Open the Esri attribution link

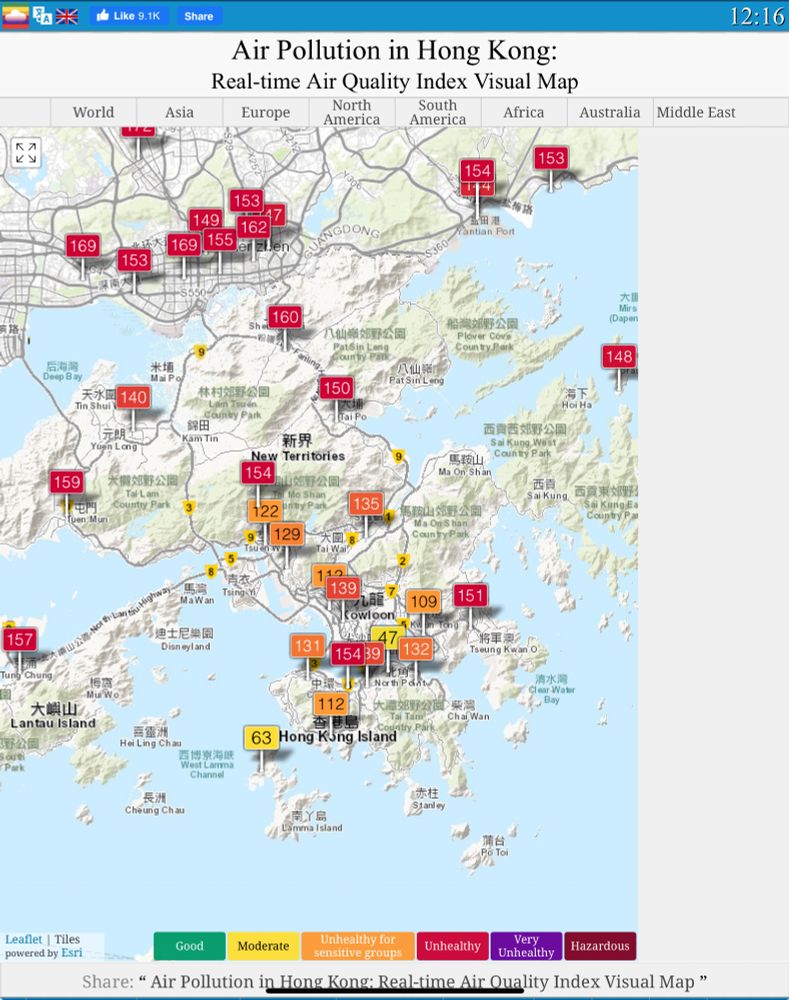pos(71,953)
